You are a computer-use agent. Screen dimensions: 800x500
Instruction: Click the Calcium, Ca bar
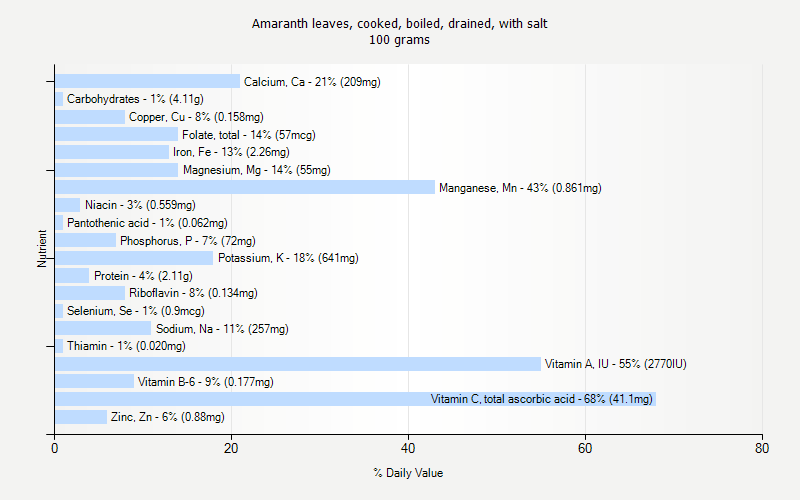(x=147, y=81)
